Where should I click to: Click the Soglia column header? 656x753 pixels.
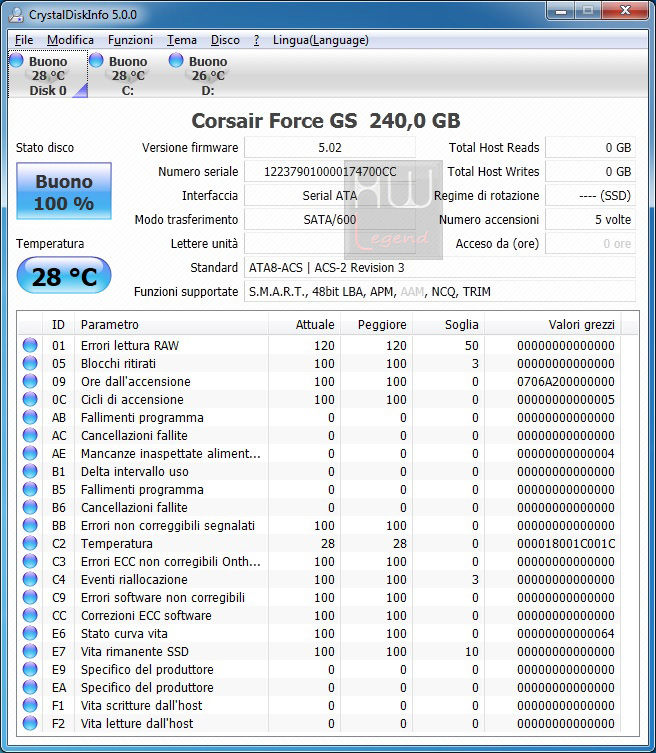point(449,325)
